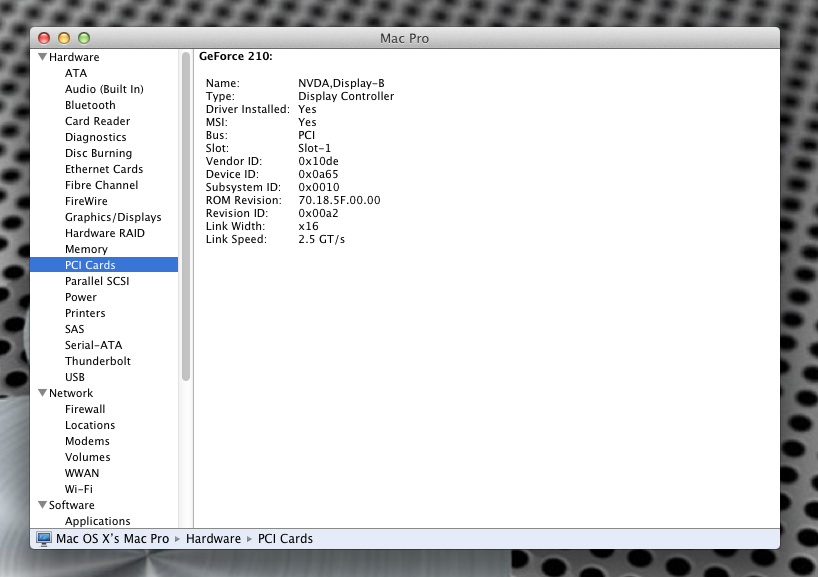Open Applications under Software
This screenshot has width=818, height=577.
click(98, 521)
